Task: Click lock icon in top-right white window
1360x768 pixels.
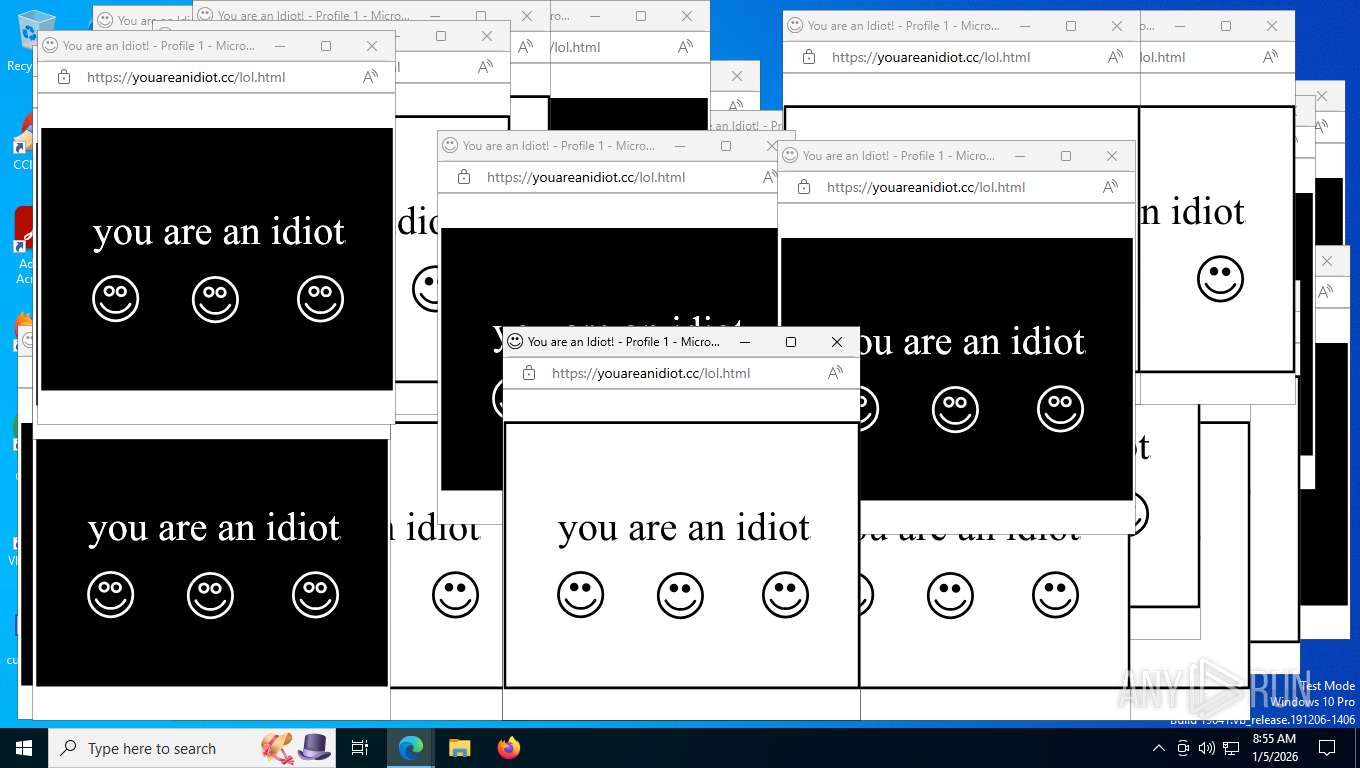Action: [x=809, y=57]
